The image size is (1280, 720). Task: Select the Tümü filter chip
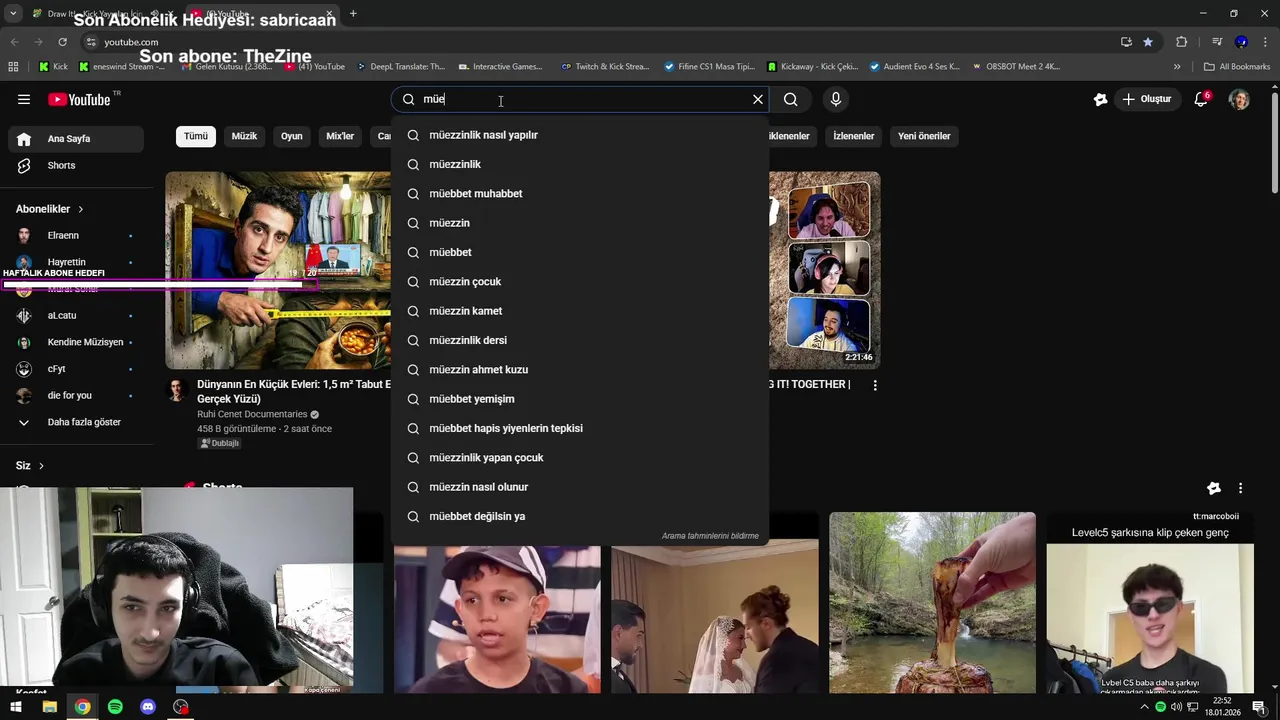pyautogui.click(x=196, y=136)
